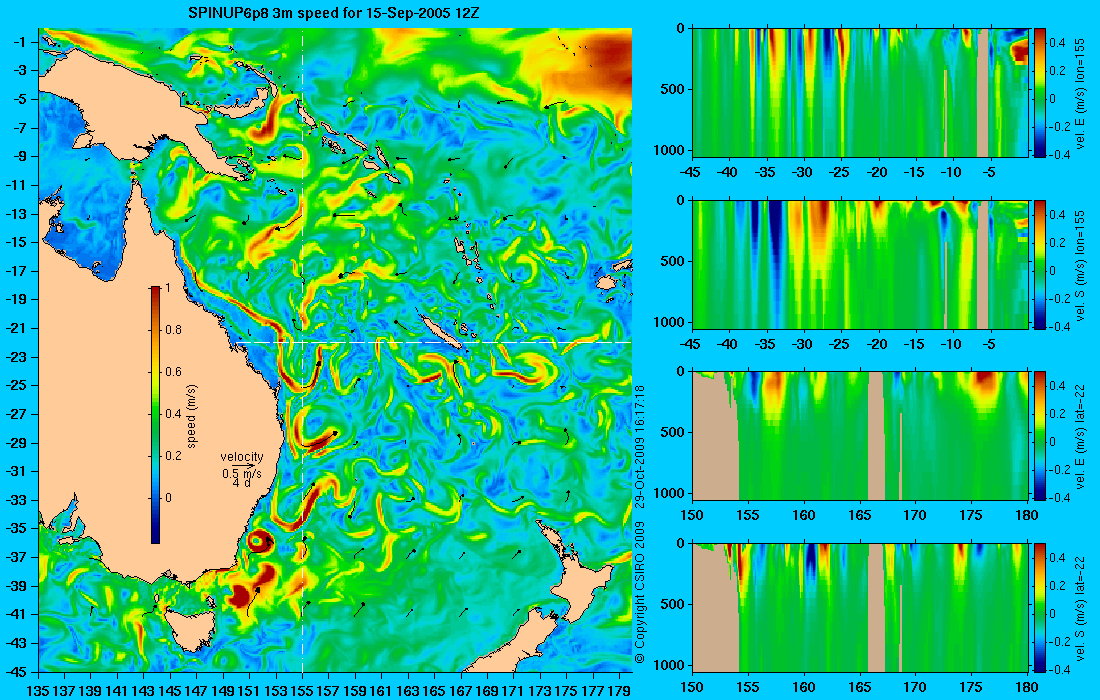Click the '165' tick under bottom section panel
The image size is (1100, 700).
tap(859, 687)
